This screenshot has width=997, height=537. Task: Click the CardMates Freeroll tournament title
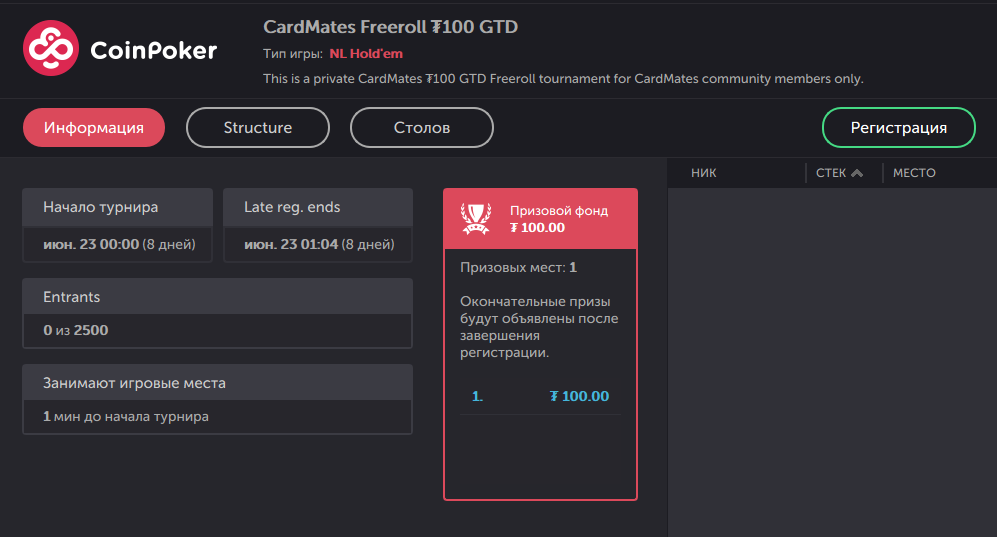[390, 27]
